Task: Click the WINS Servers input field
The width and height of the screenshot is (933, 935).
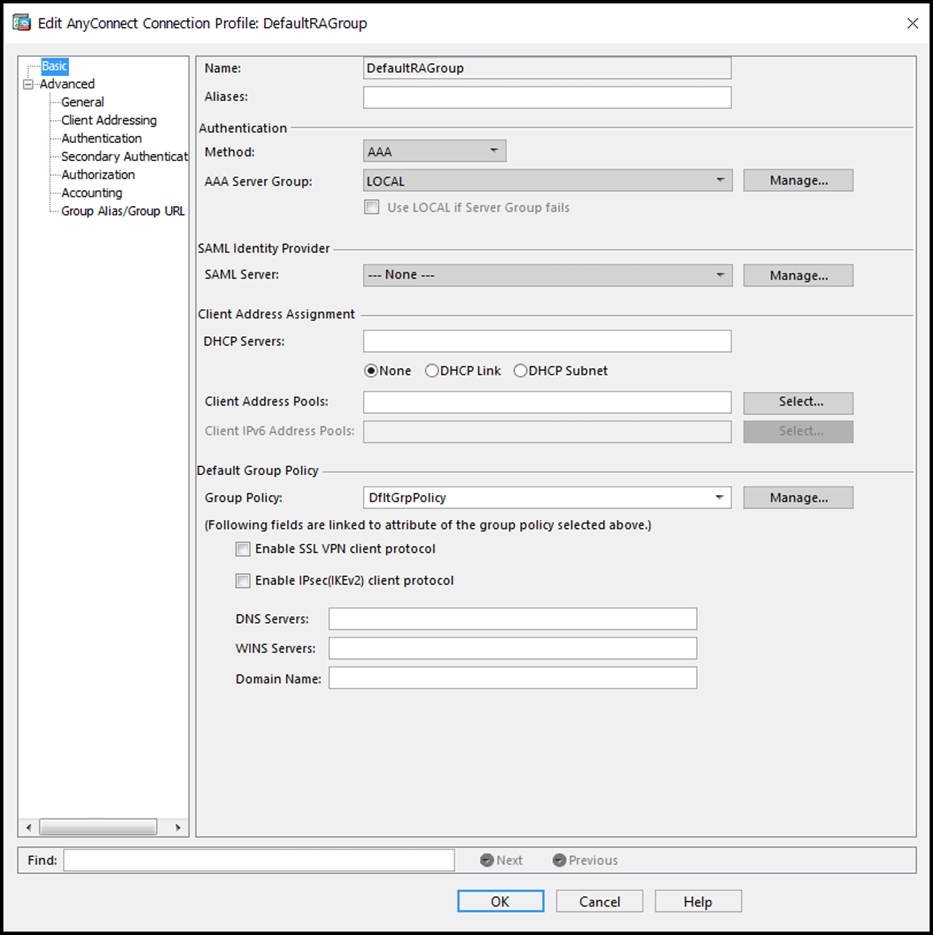Action: [513, 648]
